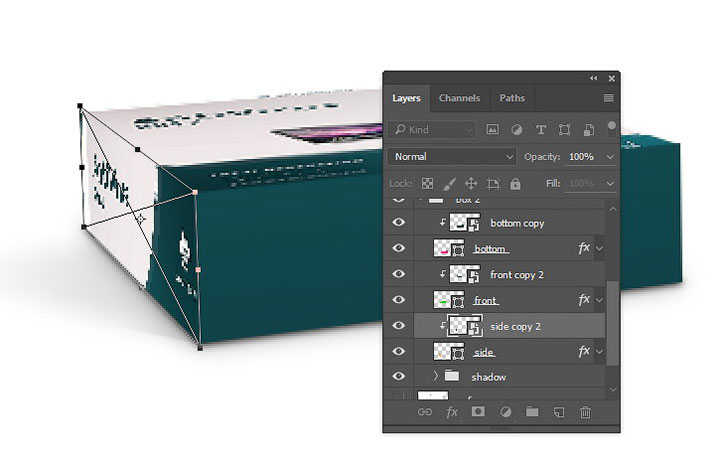The width and height of the screenshot is (725, 467).
Task: Click top-left transform handle on box
Action: coord(80,106)
